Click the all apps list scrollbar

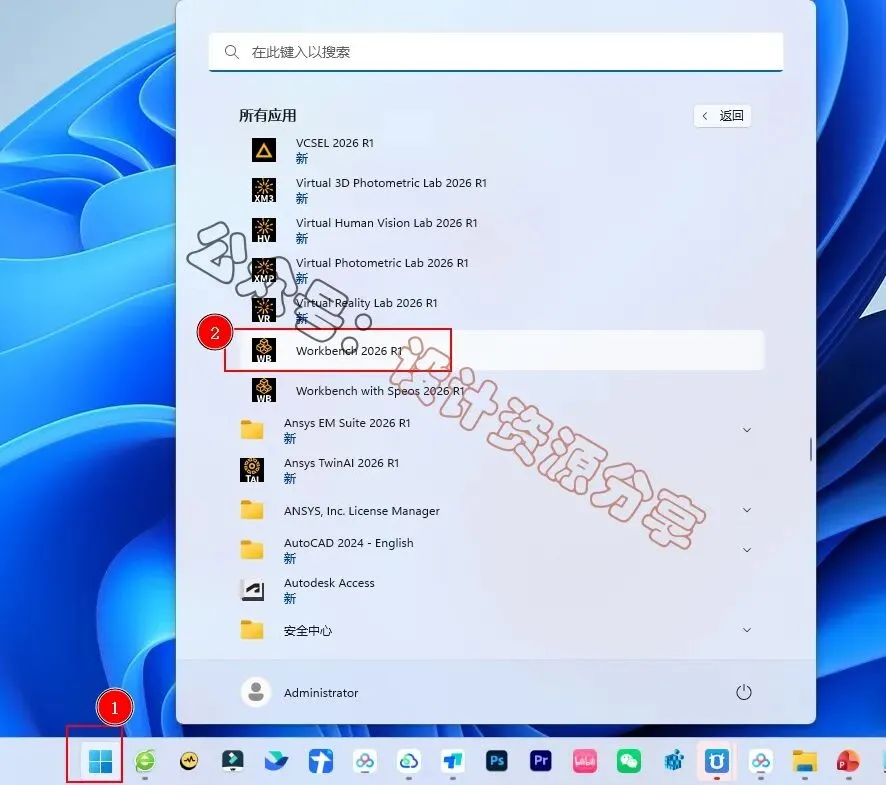coord(811,449)
